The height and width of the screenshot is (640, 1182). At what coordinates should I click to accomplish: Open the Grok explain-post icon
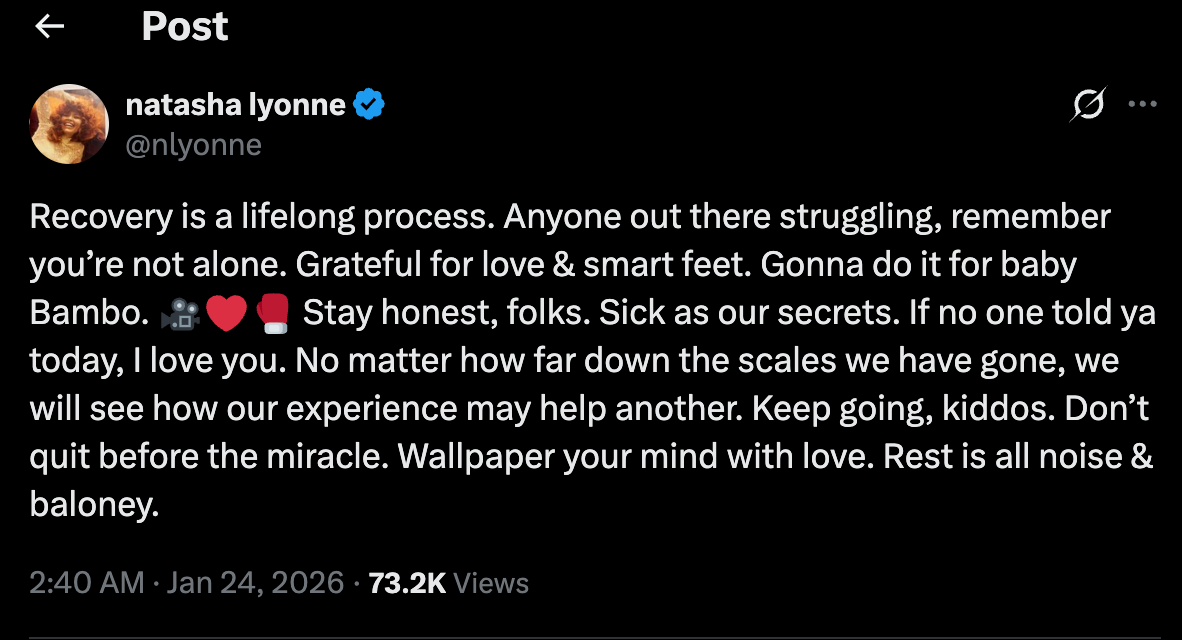1091,104
